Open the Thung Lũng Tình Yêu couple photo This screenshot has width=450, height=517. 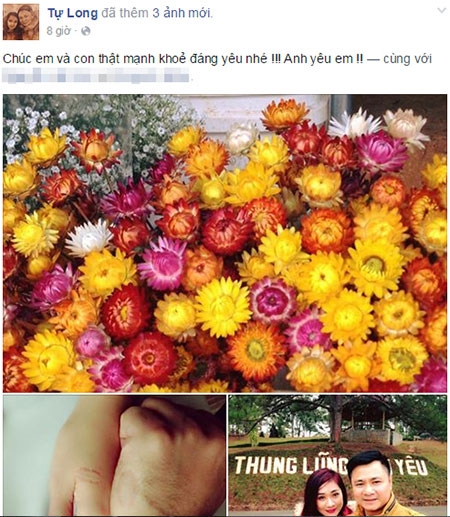click(x=338, y=456)
